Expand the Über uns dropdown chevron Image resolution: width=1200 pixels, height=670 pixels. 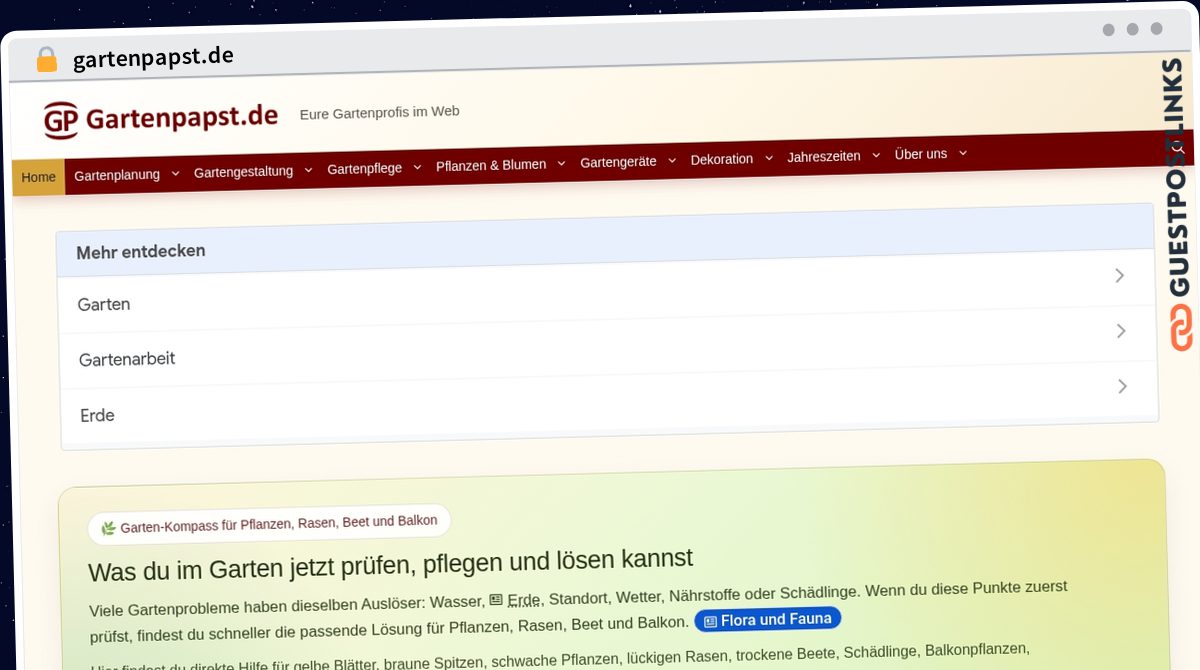962,153
